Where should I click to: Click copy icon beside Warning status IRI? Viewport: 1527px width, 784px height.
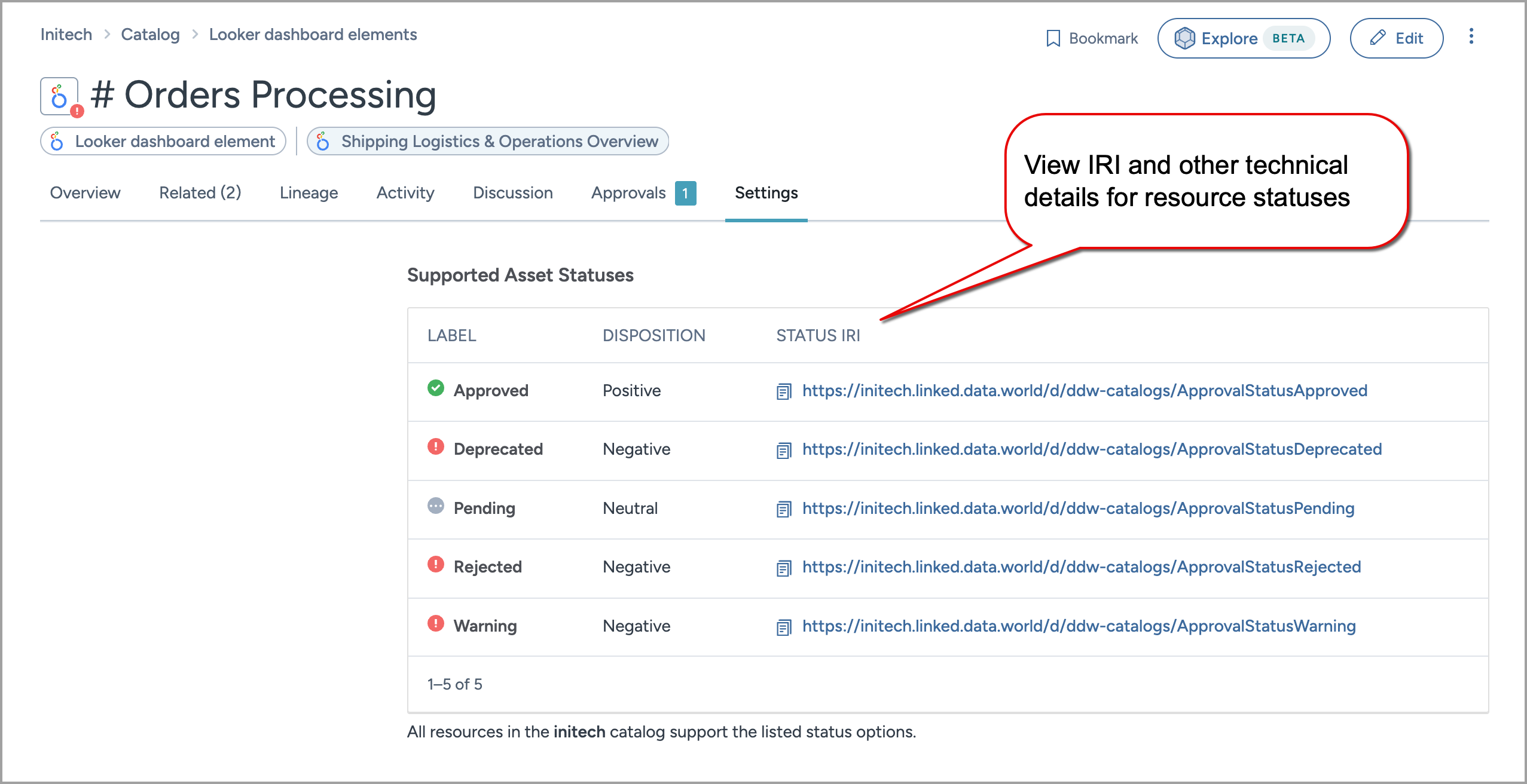783,627
